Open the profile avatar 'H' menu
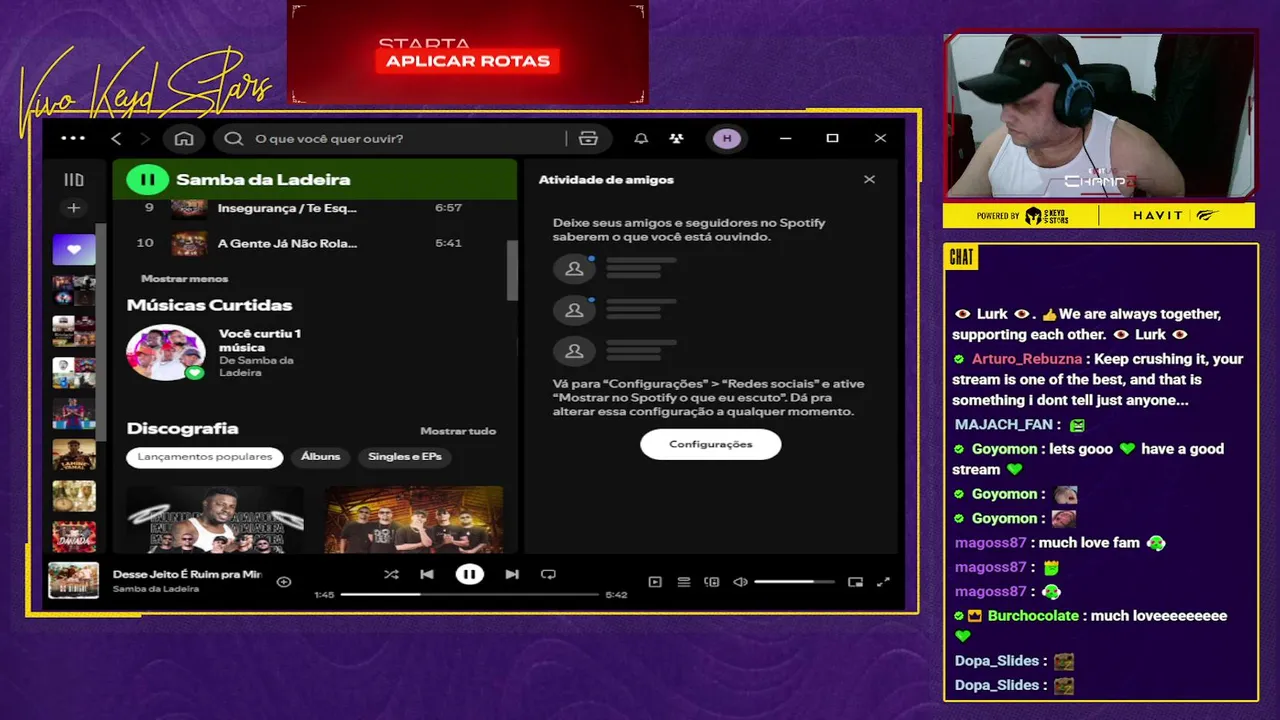 (x=727, y=138)
